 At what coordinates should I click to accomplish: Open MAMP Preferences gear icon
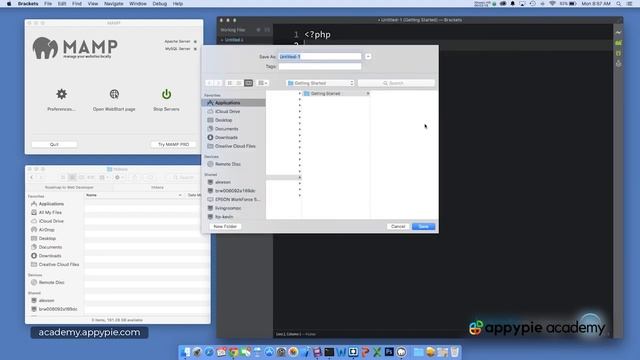click(x=61, y=94)
